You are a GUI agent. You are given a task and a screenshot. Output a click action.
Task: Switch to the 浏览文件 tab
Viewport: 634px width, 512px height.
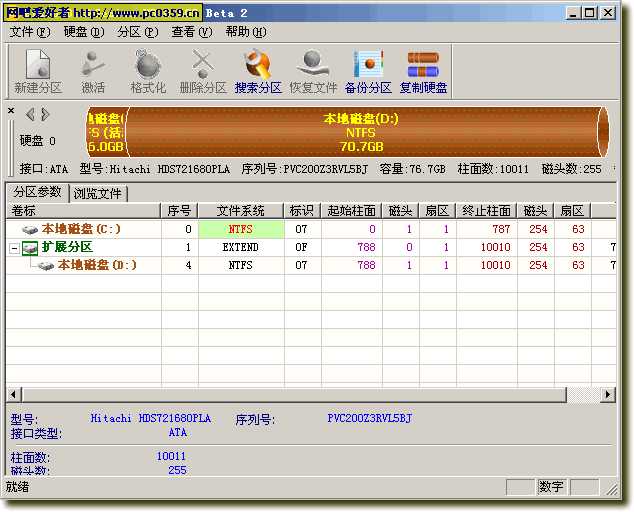coord(97,193)
